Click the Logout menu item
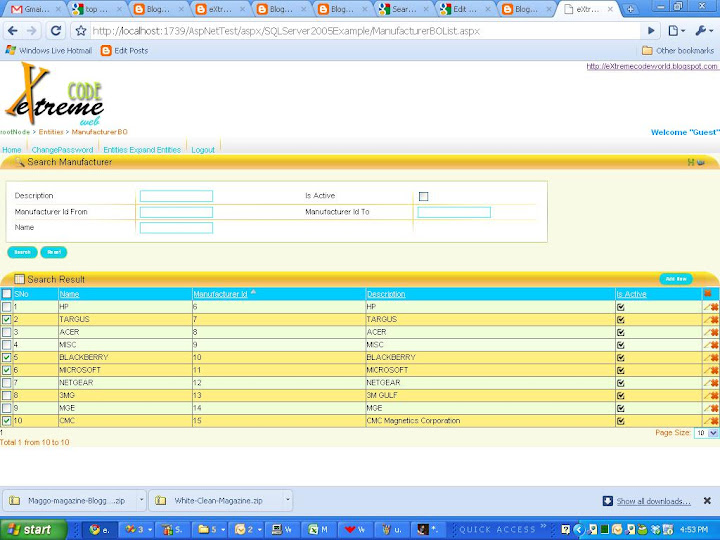Viewport: 720px width, 540px height. 203,150
